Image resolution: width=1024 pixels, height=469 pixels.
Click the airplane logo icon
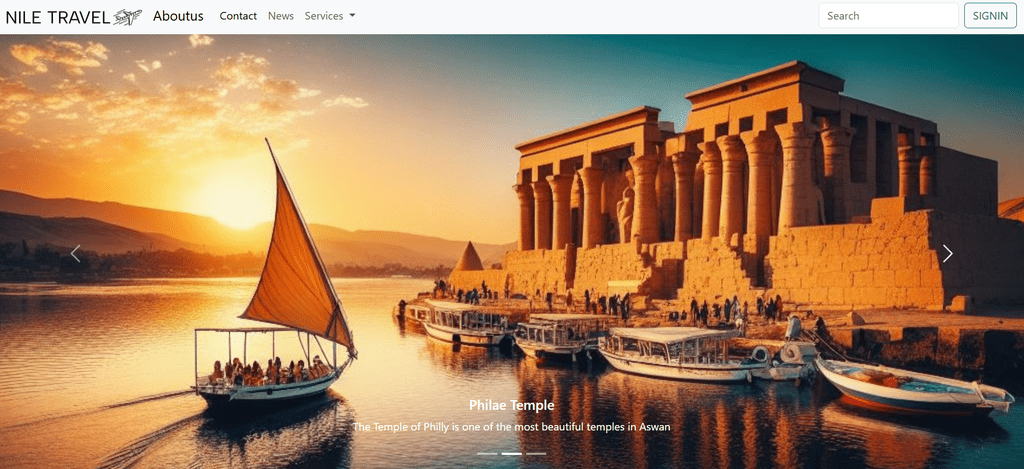pos(127,17)
